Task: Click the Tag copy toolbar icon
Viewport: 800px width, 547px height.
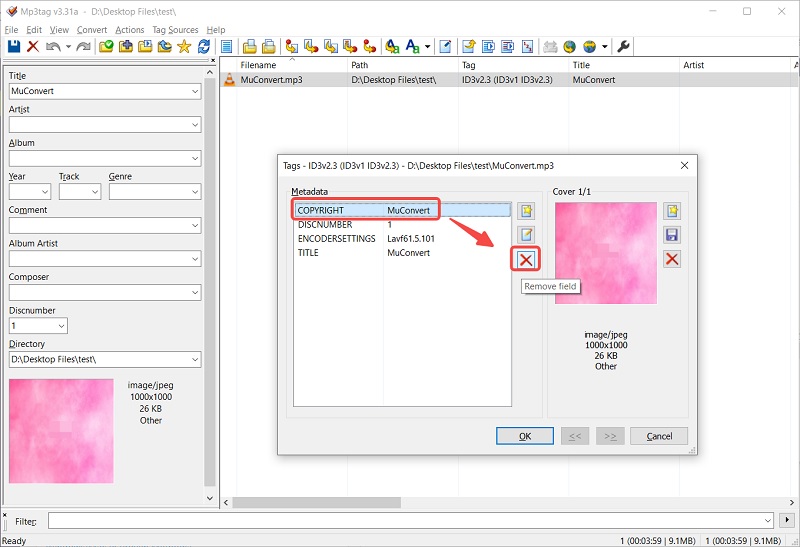Action: coord(249,46)
